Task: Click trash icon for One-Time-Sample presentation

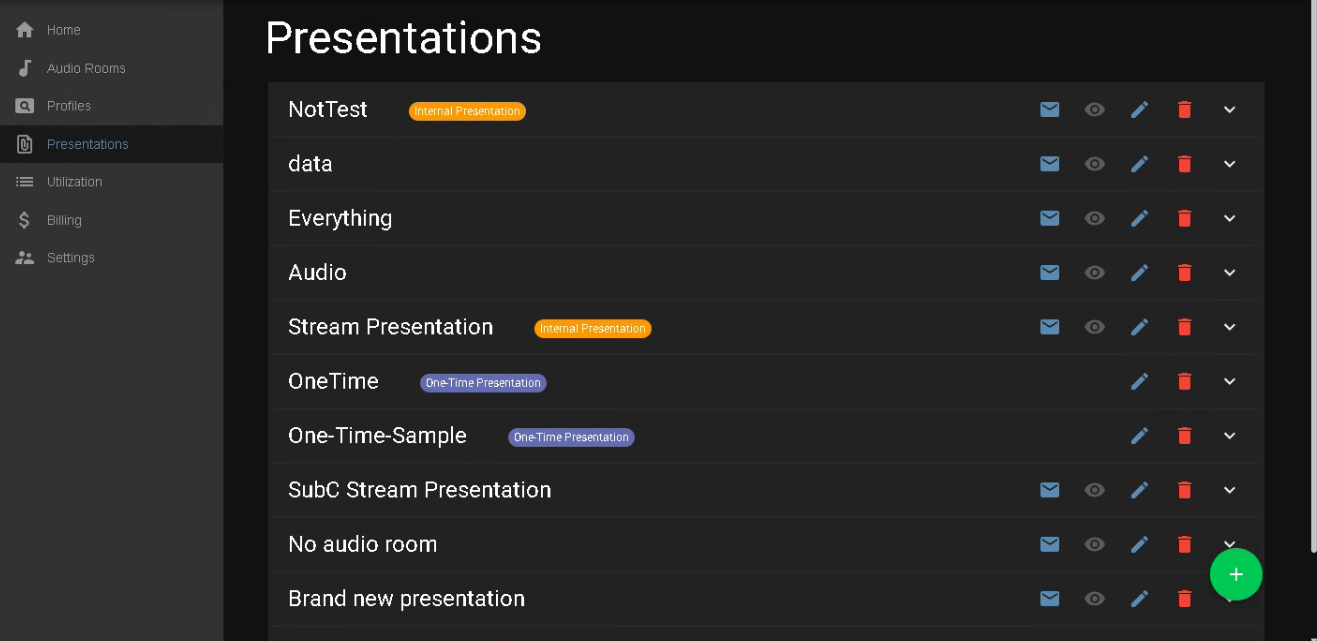Action: tap(1185, 435)
